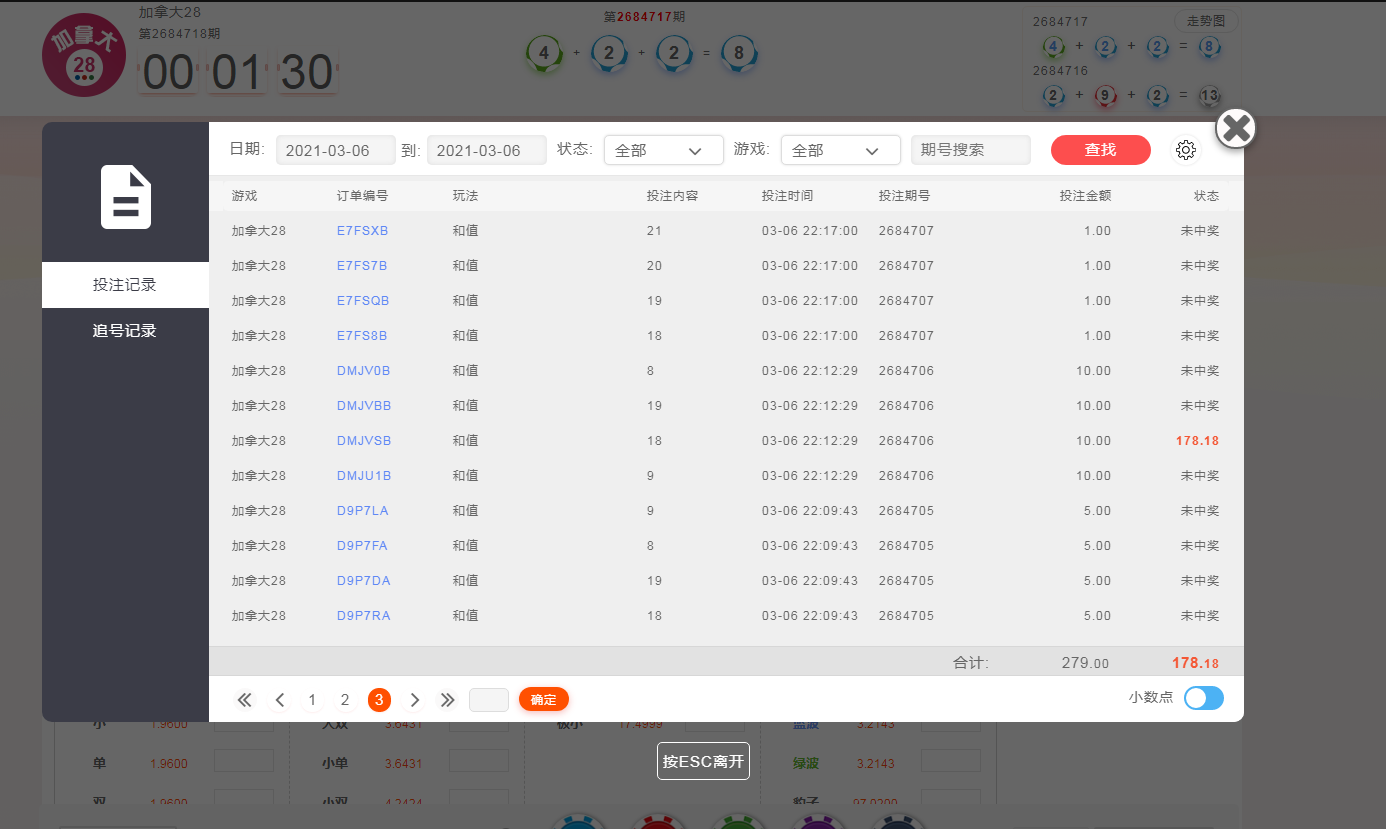
Task: Close the betting records dialog
Action: (1236, 128)
